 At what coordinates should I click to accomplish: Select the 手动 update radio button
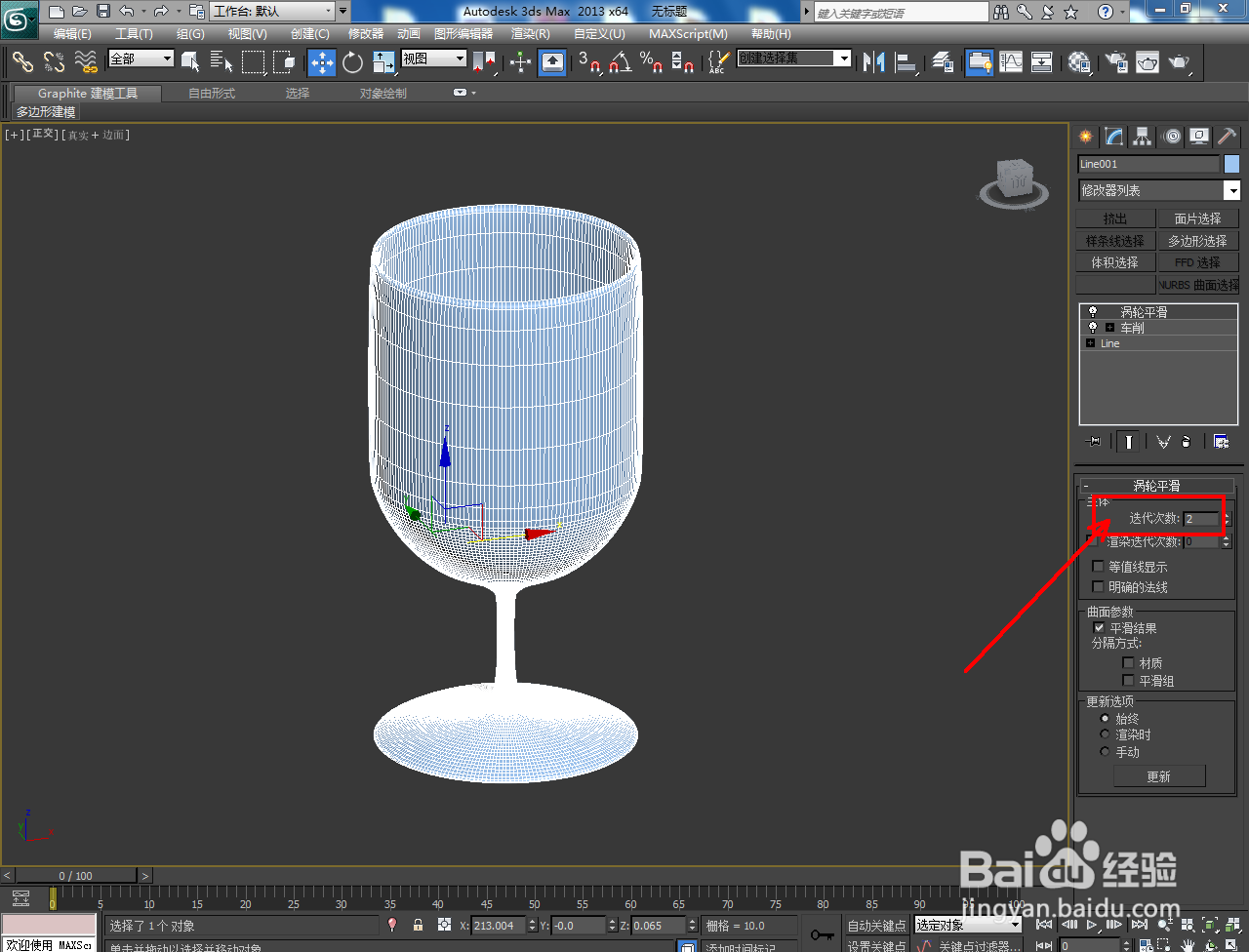tap(1106, 752)
